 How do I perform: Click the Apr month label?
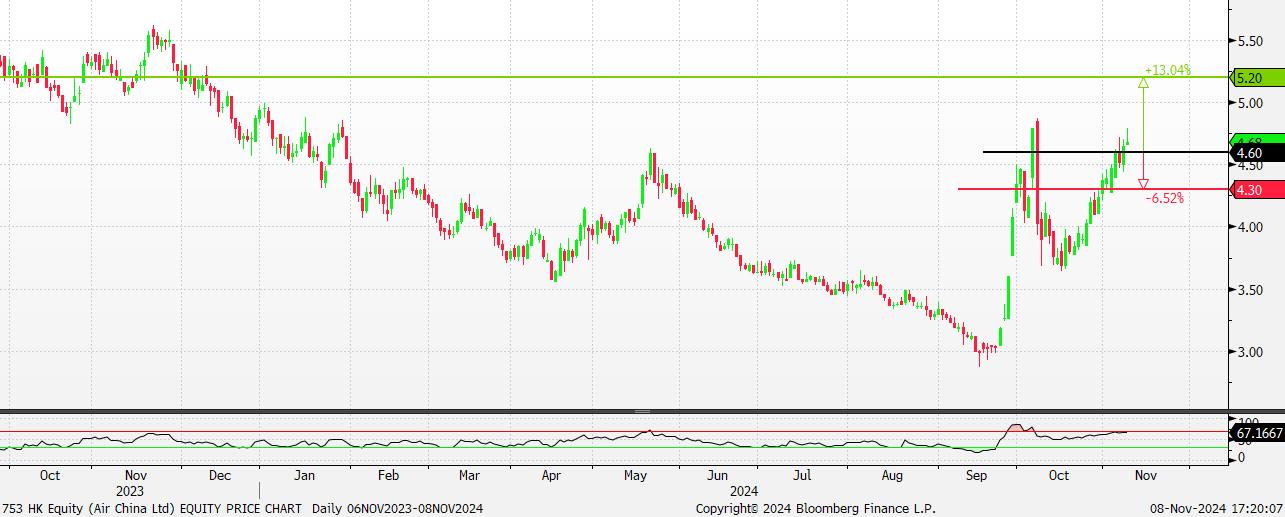pyautogui.click(x=551, y=476)
